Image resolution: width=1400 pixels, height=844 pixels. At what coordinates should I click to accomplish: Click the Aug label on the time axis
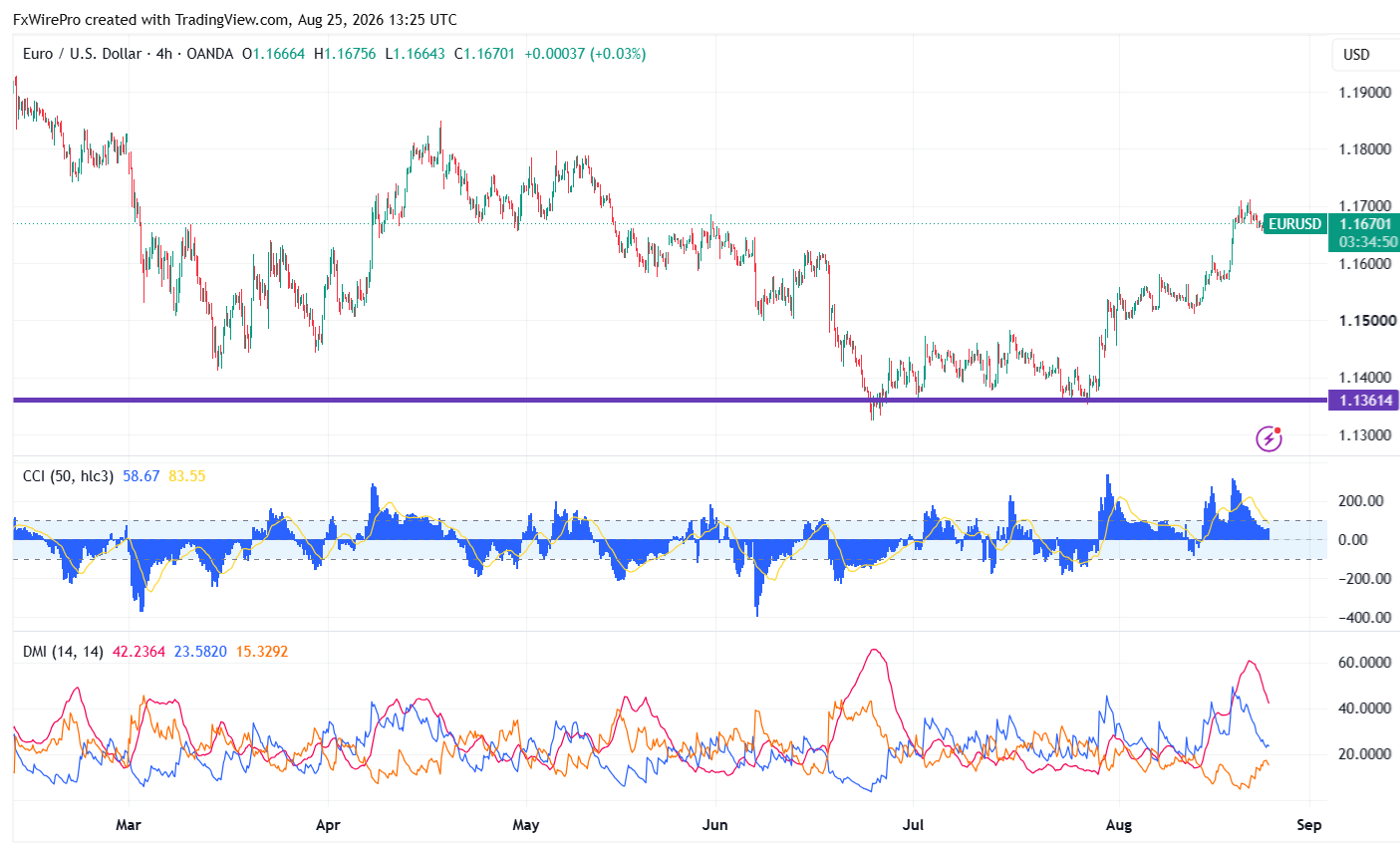(1118, 825)
